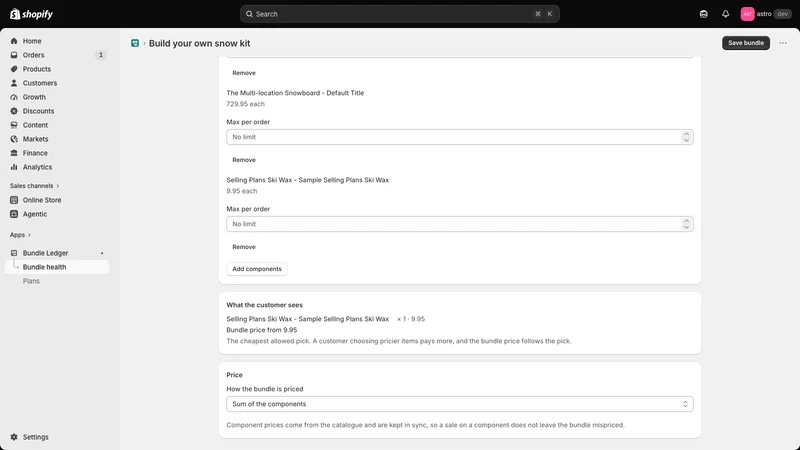Click the Shopify logo
The width and height of the screenshot is (800, 450).
[31, 14]
